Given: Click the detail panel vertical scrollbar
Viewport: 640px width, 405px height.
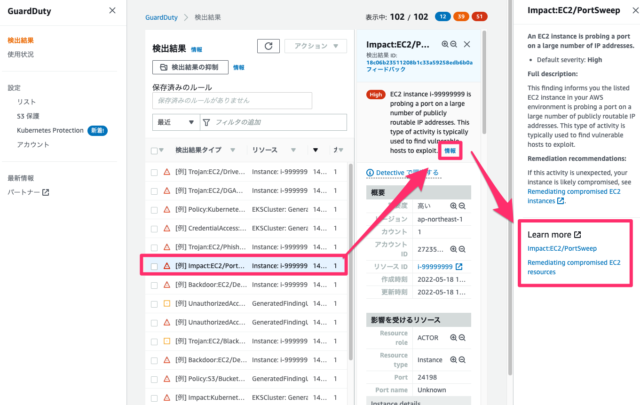Looking at the screenshot, I should 484,82.
